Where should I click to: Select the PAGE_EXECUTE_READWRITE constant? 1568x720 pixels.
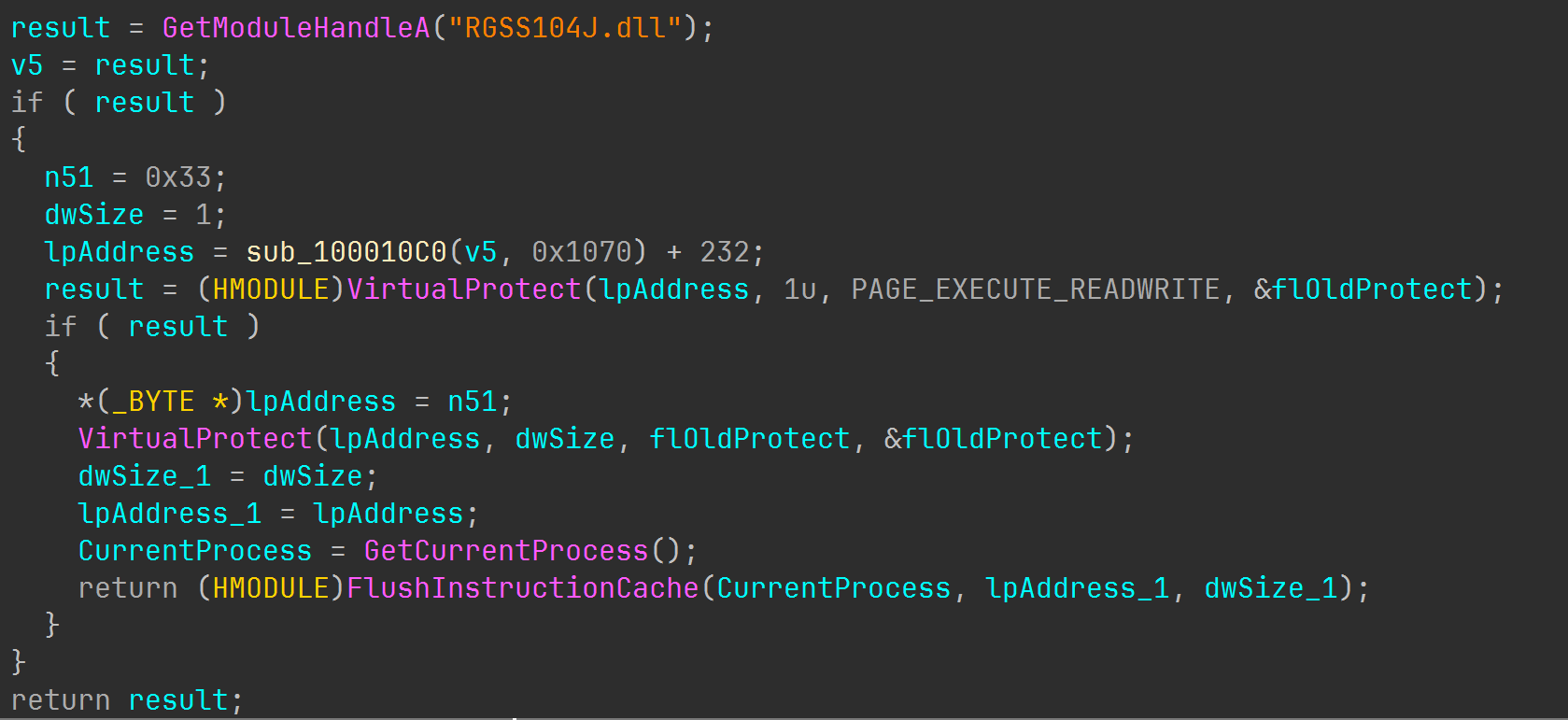point(1035,289)
